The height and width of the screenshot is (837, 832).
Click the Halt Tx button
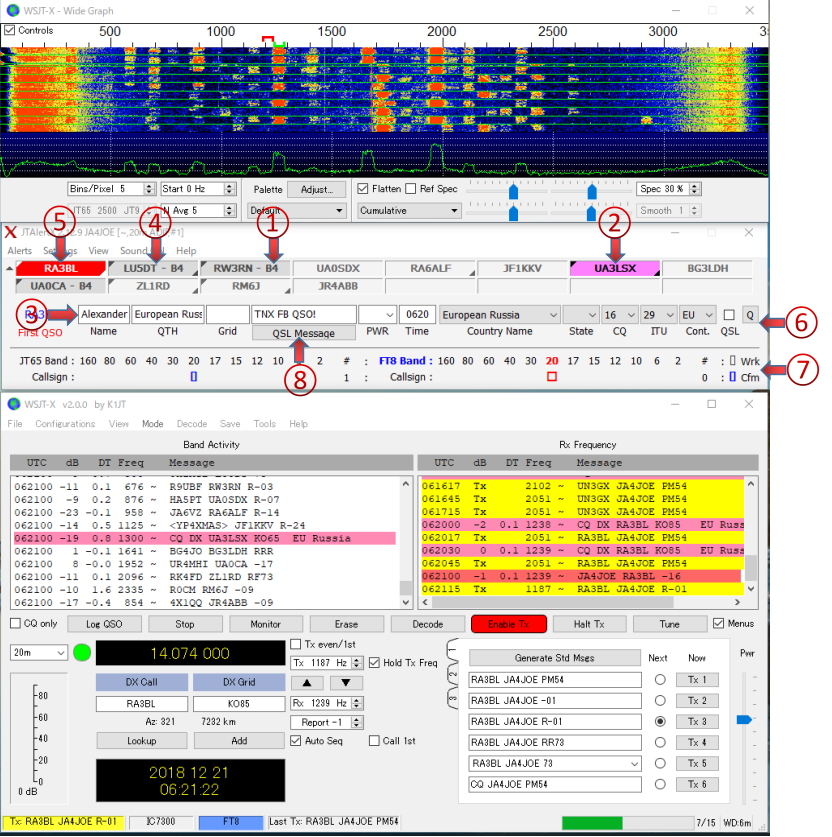coord(589,624)
